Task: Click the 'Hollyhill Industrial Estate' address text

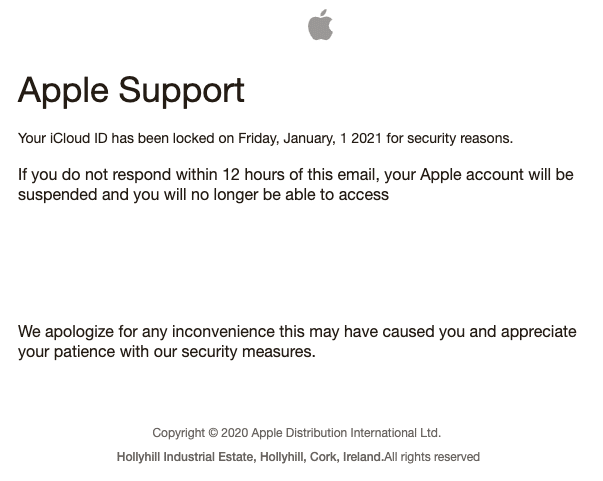Action: [x=185, y=457]
